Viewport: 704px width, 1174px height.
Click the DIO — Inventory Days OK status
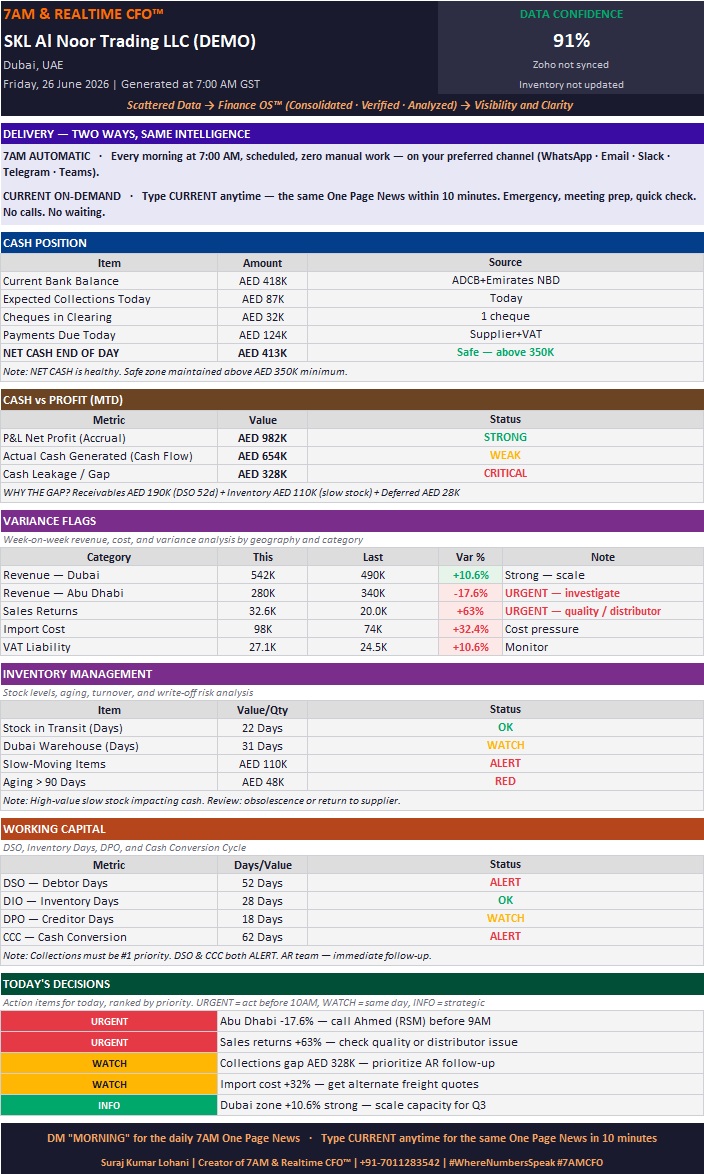[506, 900]
